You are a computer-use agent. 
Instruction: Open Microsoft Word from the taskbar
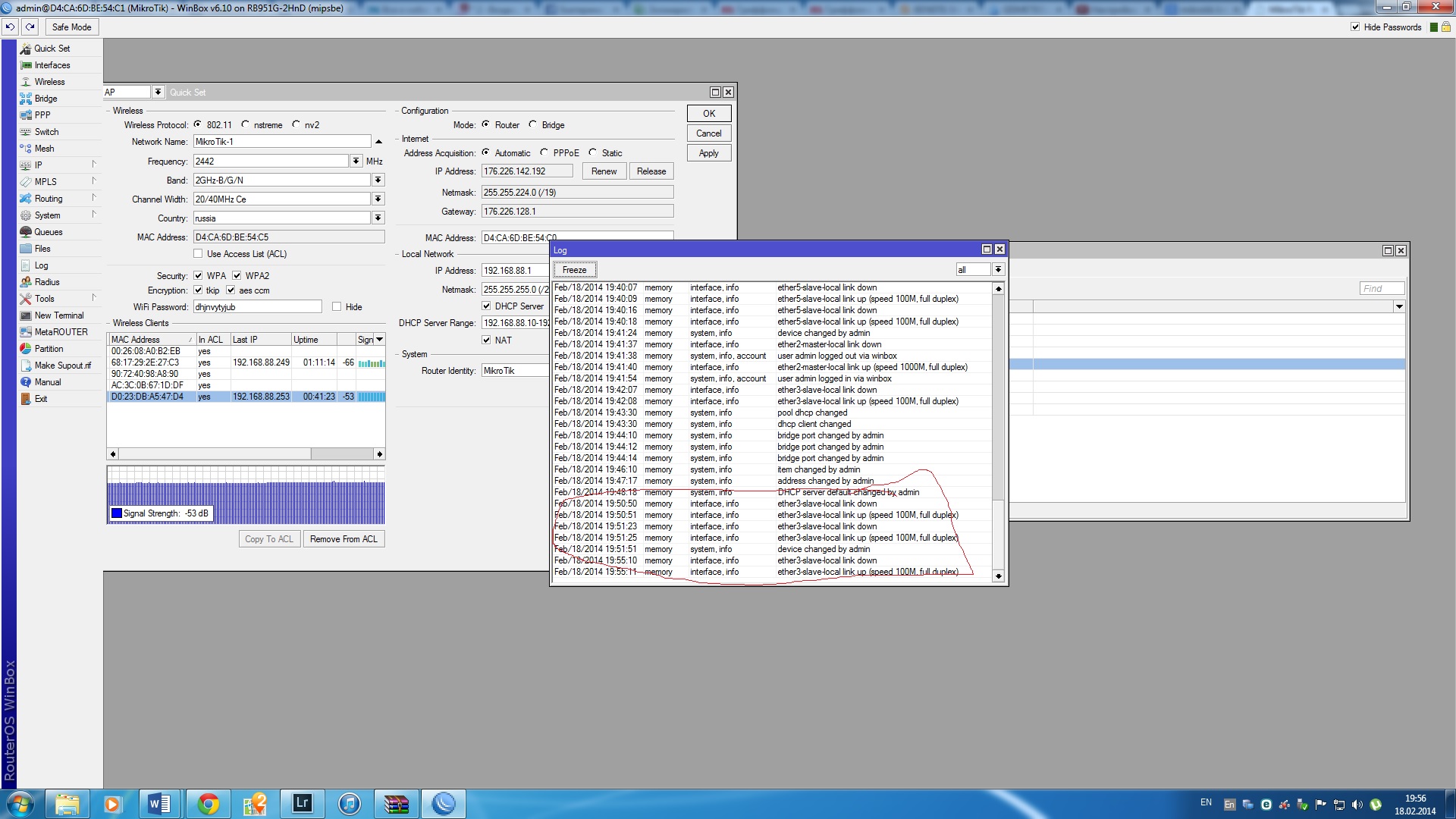tap(160, 804)
